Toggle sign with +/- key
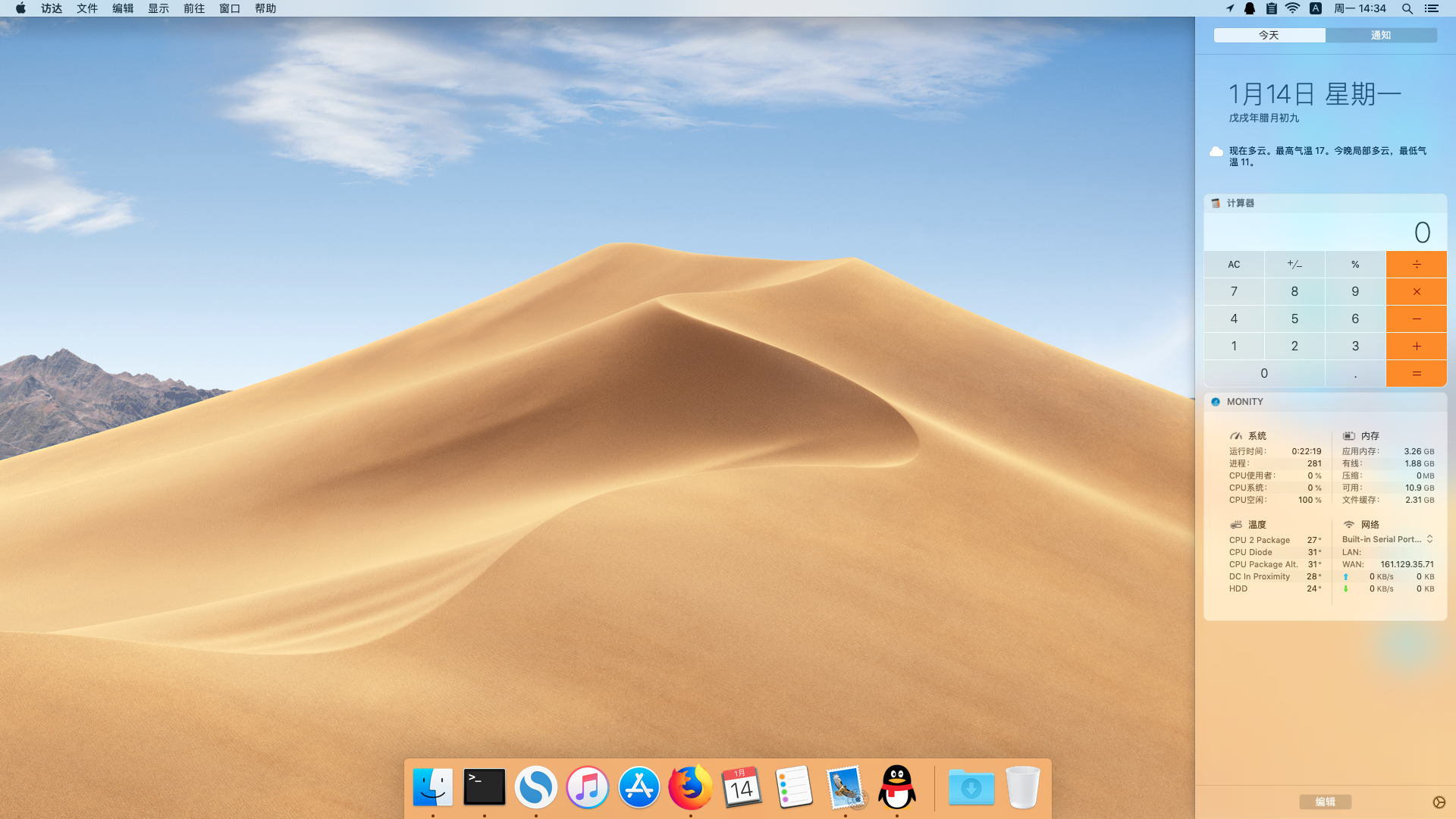 (1294, 265)
